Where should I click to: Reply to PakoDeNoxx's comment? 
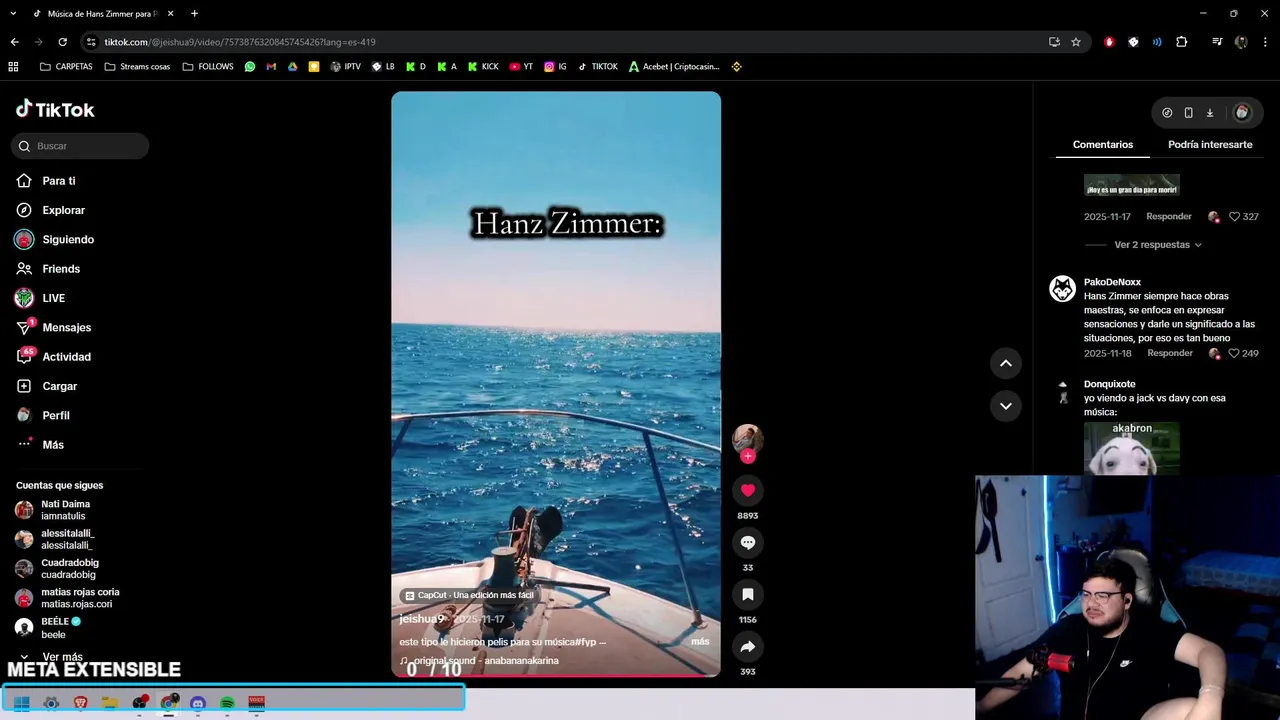pos(1170,353)
